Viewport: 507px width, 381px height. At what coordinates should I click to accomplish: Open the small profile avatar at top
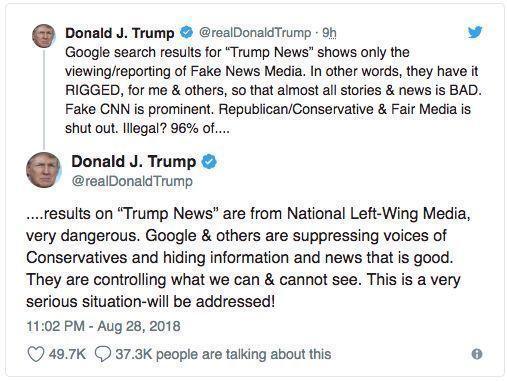pos(44,36)
